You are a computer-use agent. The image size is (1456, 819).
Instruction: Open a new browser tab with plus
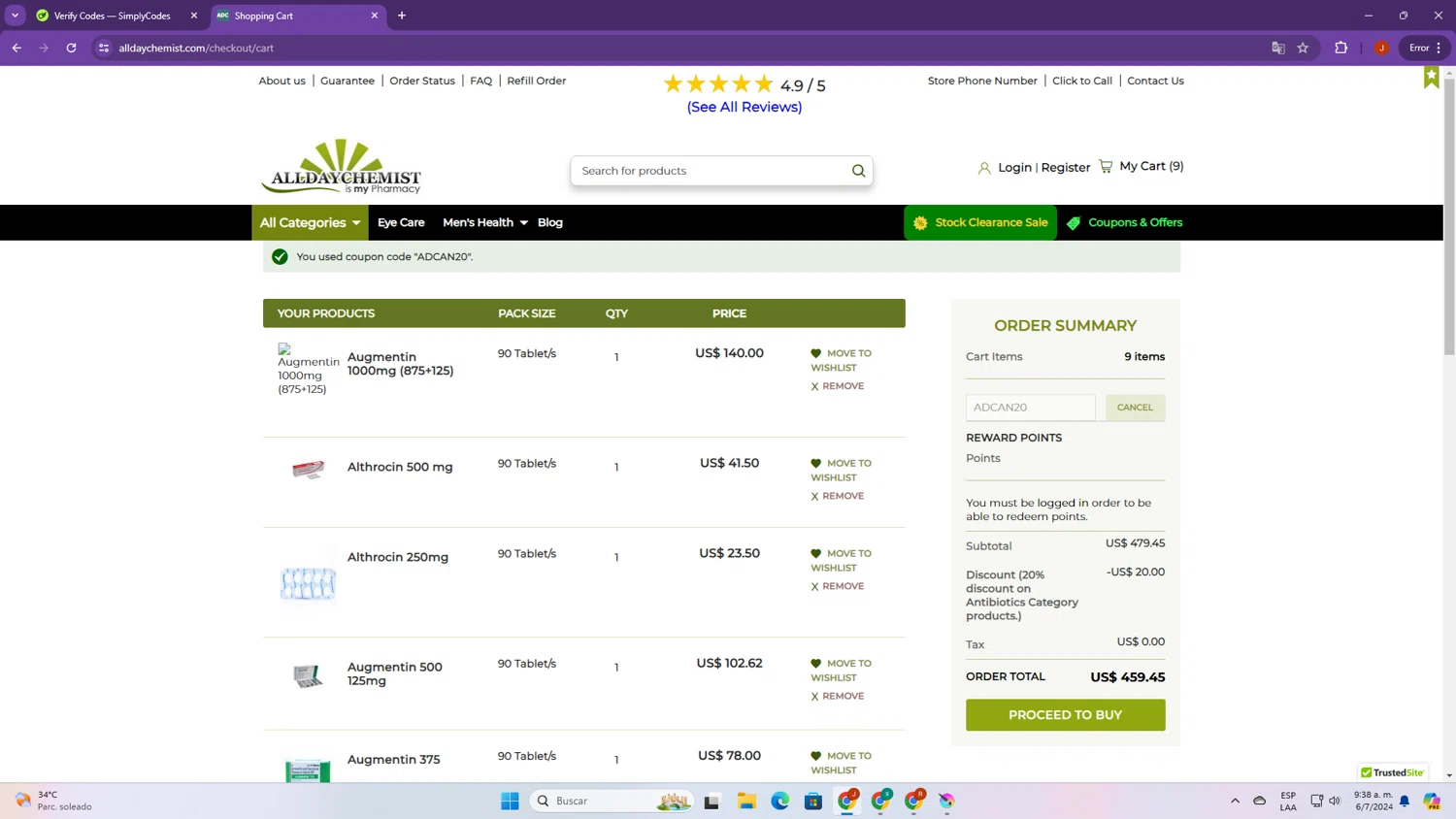tap(402, 16)
